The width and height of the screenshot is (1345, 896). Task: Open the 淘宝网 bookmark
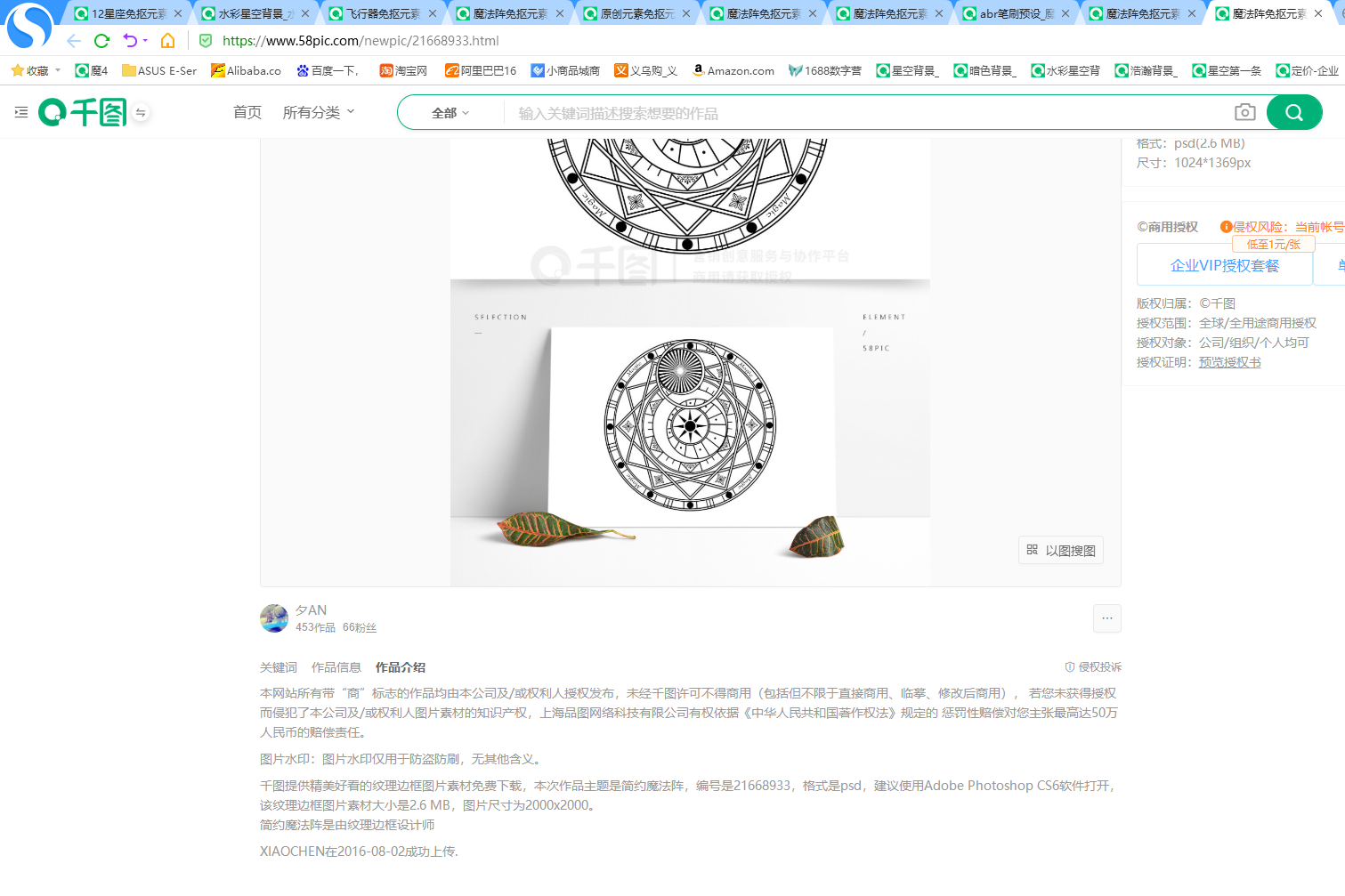(x=403, y=70)
